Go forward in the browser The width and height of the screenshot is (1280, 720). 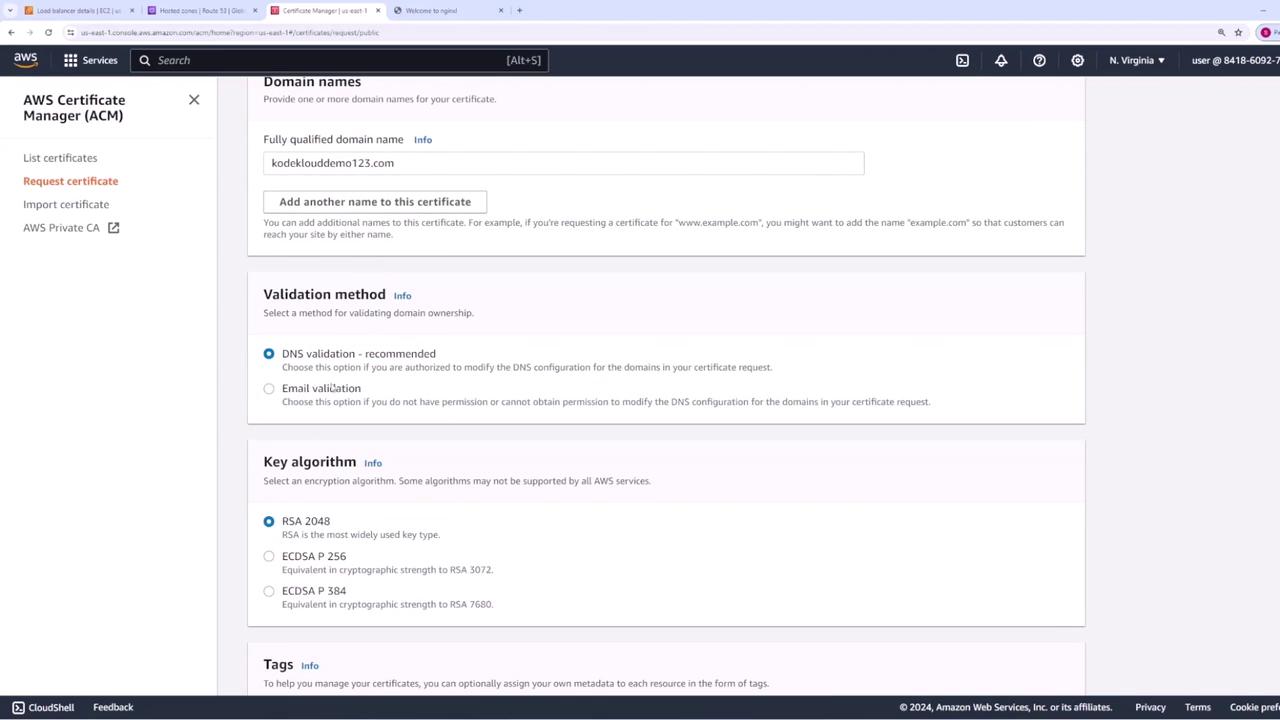tap(30, 32)
